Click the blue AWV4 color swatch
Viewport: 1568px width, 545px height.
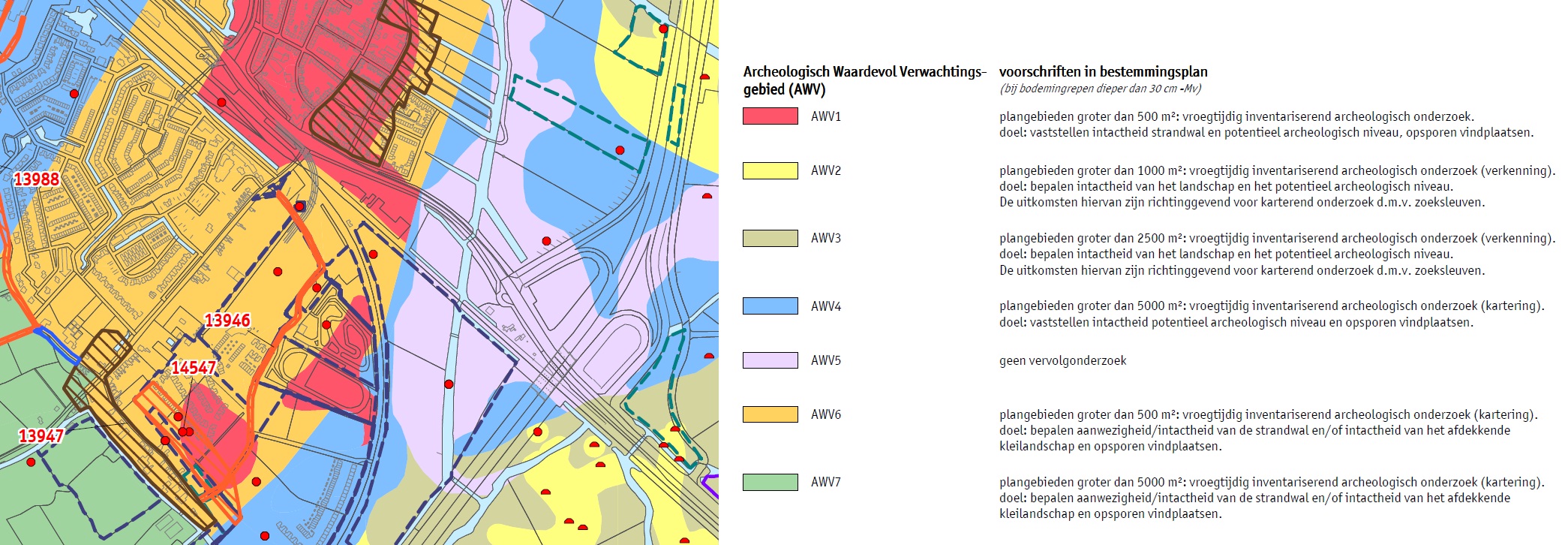point(770,306)
